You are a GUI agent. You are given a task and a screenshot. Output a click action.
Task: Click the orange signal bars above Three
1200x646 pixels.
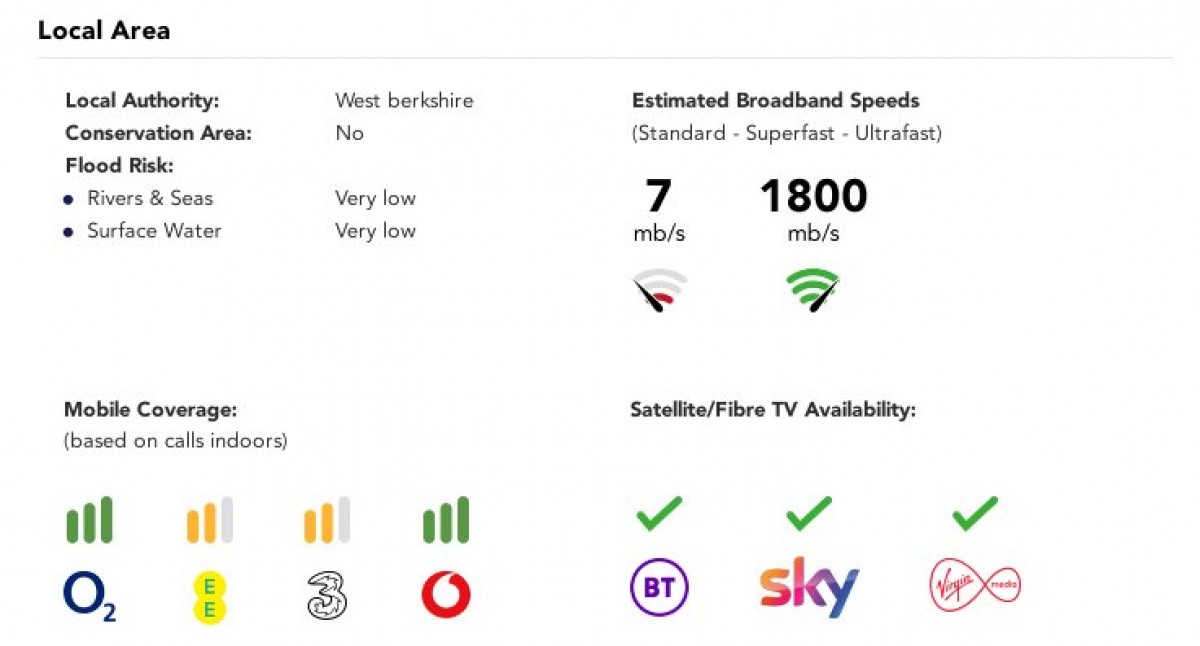point(327,520)
